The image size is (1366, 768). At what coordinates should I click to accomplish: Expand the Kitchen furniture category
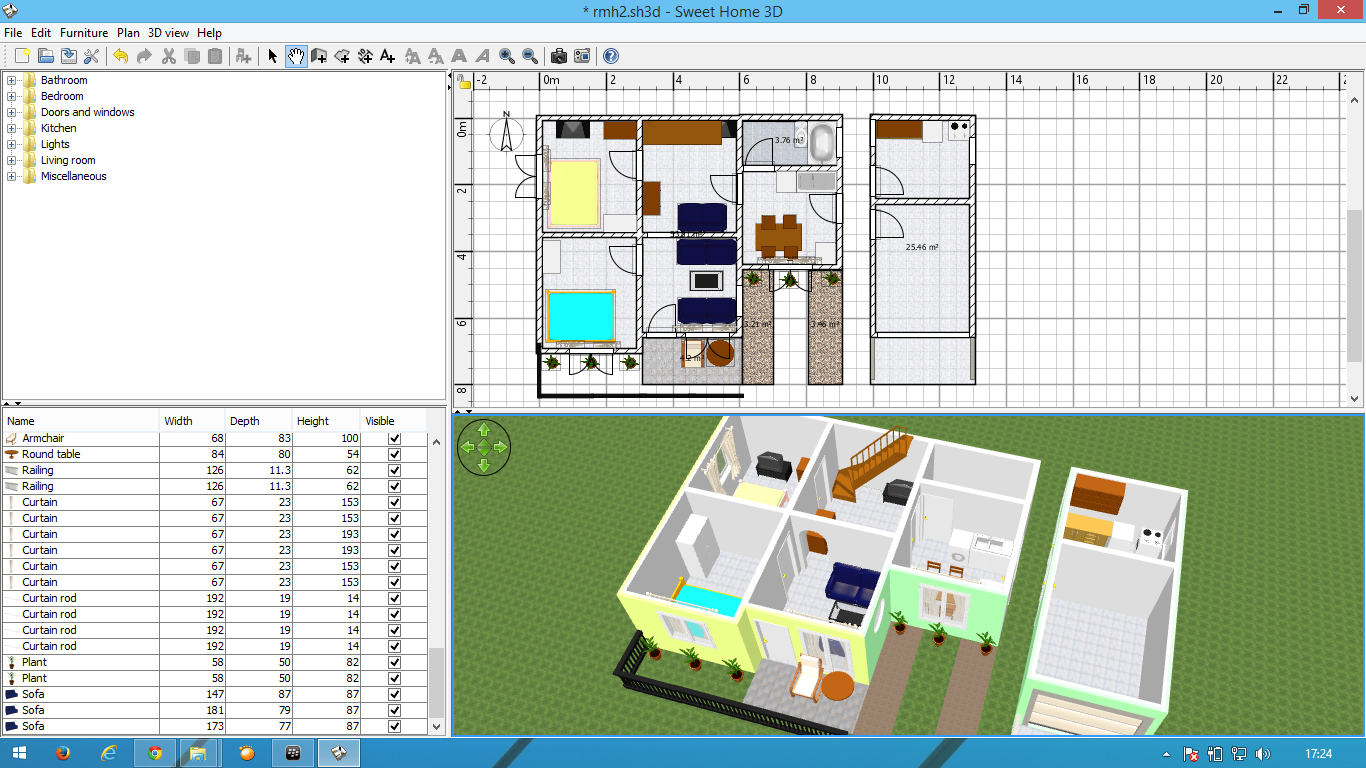(x=9, y=127)
